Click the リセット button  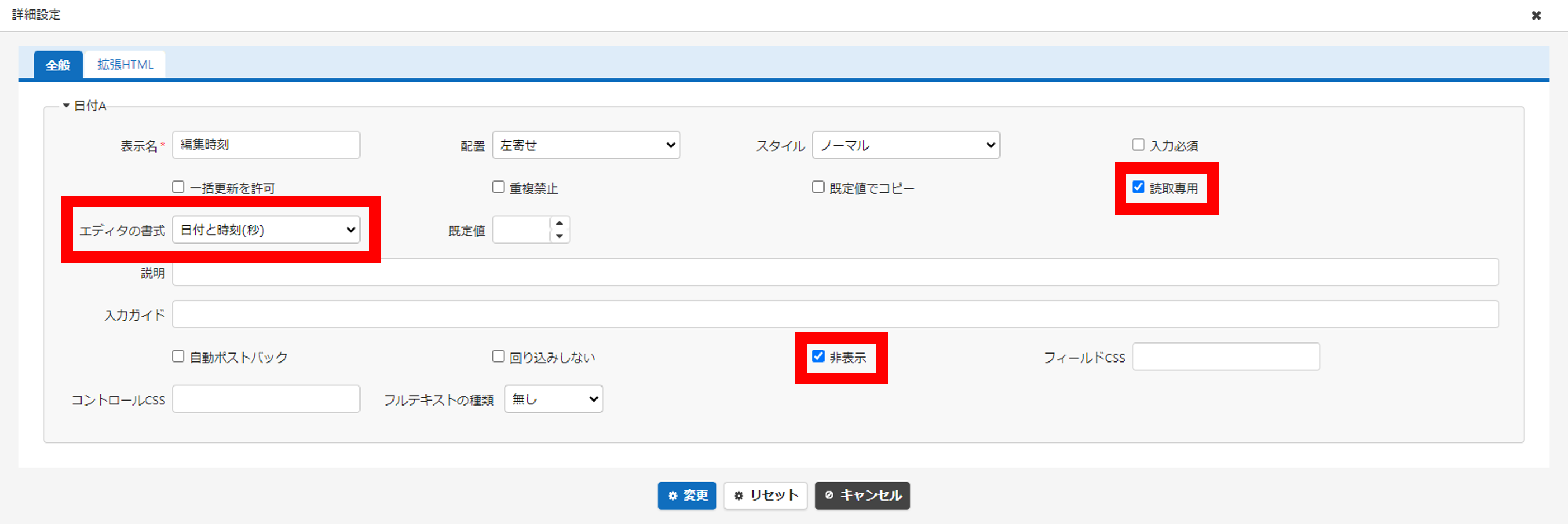pos(765,496)
